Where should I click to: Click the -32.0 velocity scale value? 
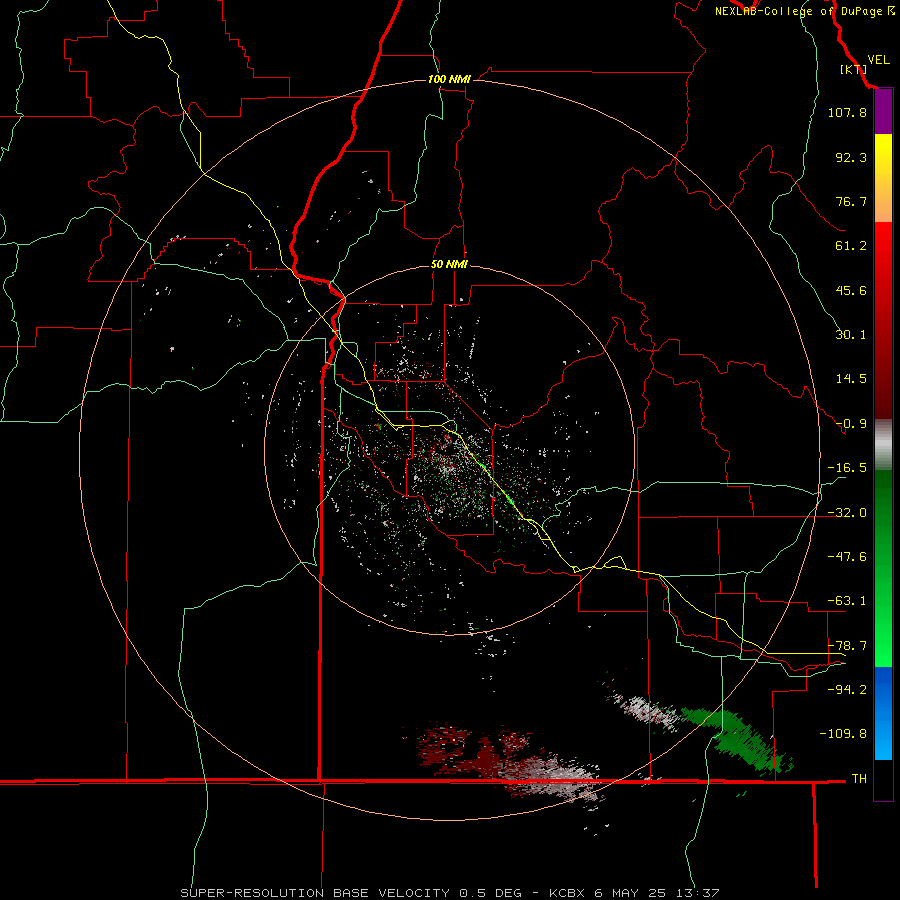click(847, 513)
